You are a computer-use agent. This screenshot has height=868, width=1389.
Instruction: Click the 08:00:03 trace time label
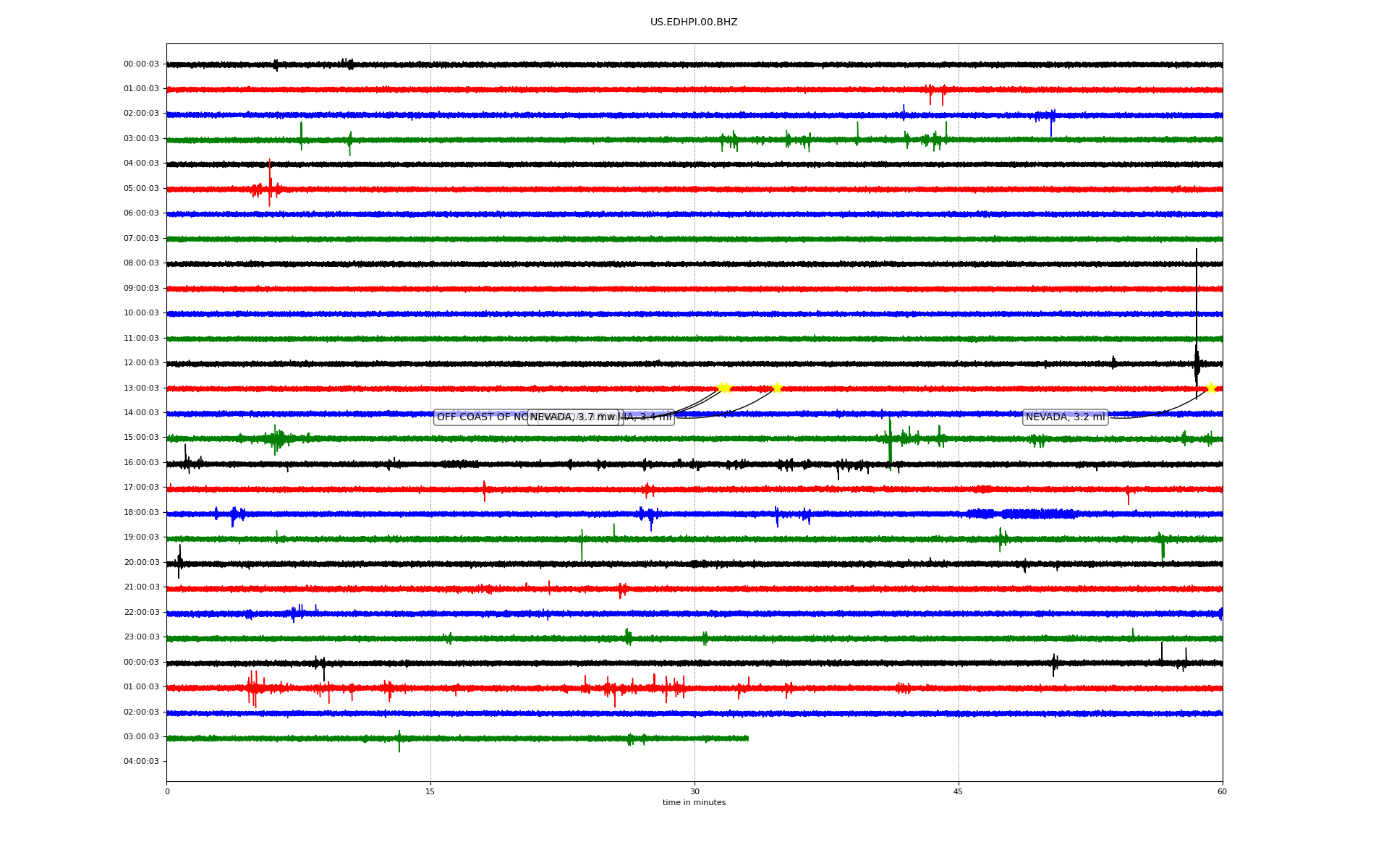point(141,263)
